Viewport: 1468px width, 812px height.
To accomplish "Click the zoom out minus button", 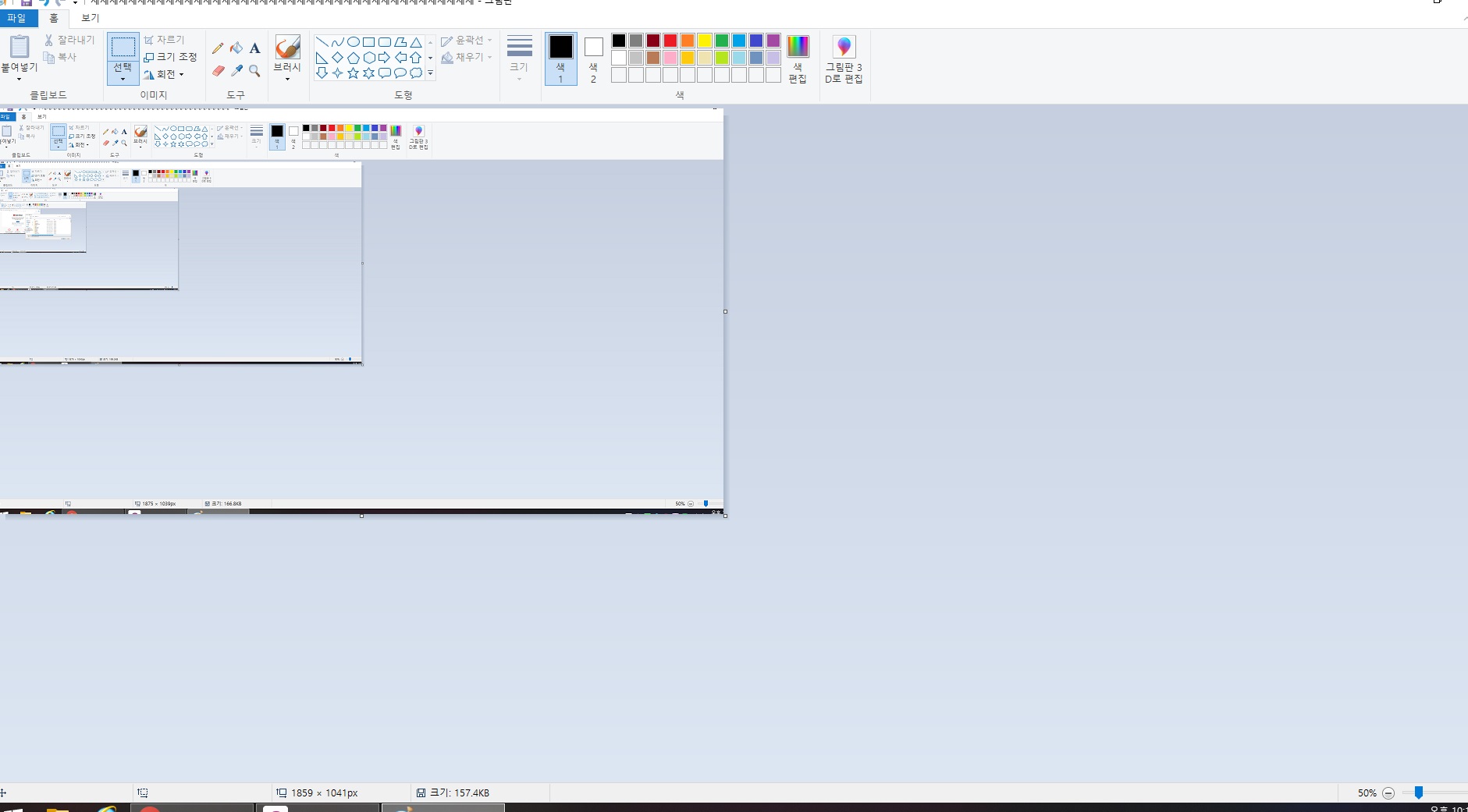I will (1388, 793).
